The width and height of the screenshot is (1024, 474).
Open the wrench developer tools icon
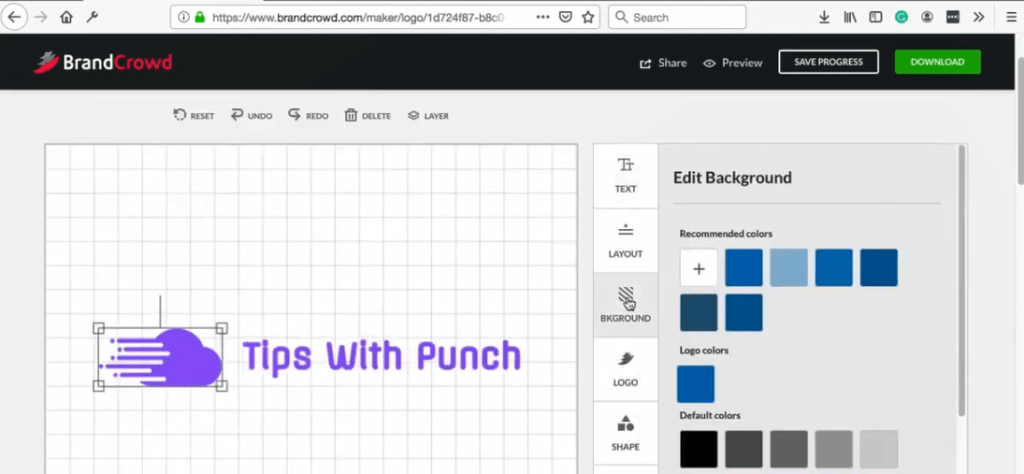tap(92, 17)
